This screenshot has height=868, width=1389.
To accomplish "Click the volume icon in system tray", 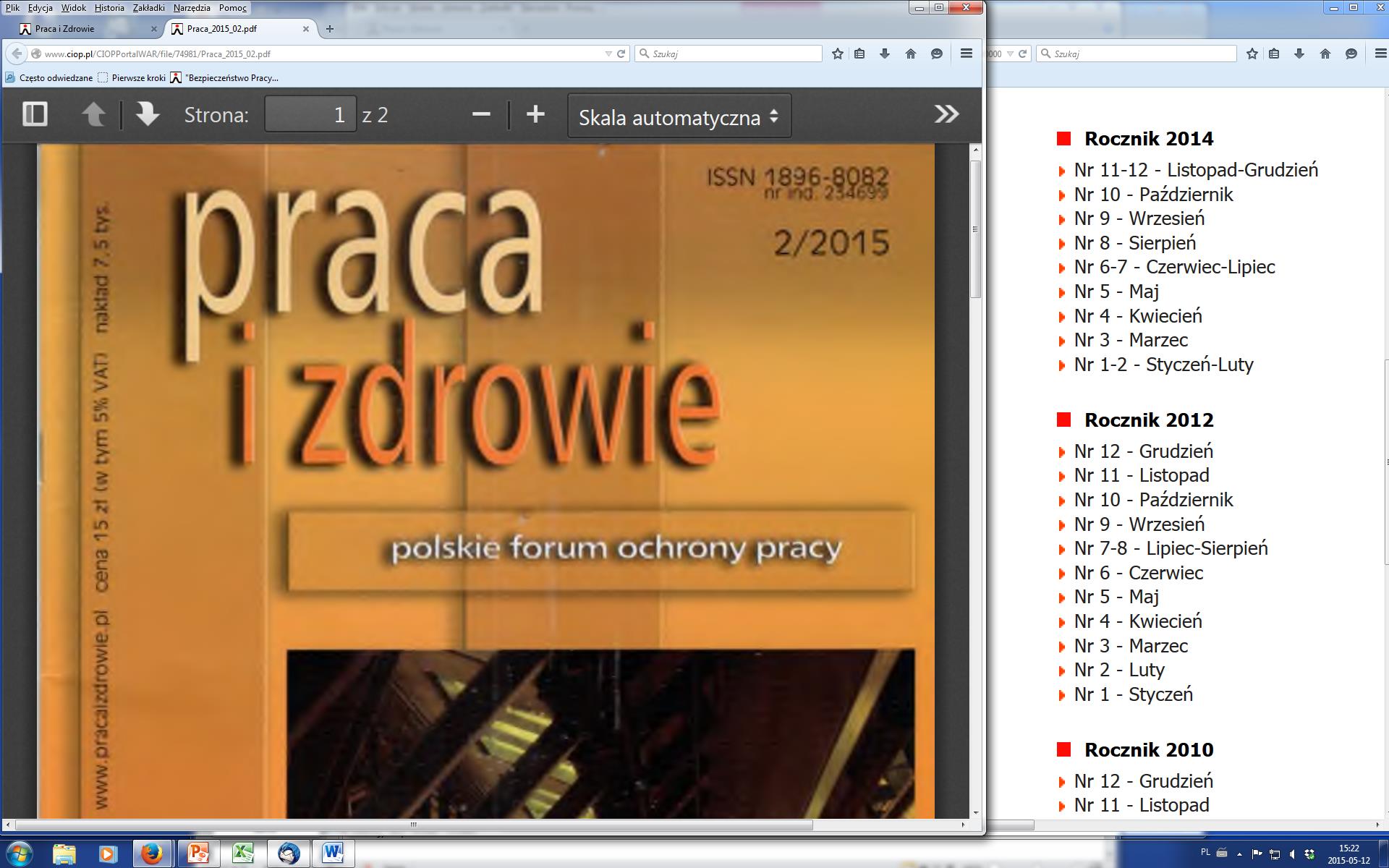I will coord(1291,854).
